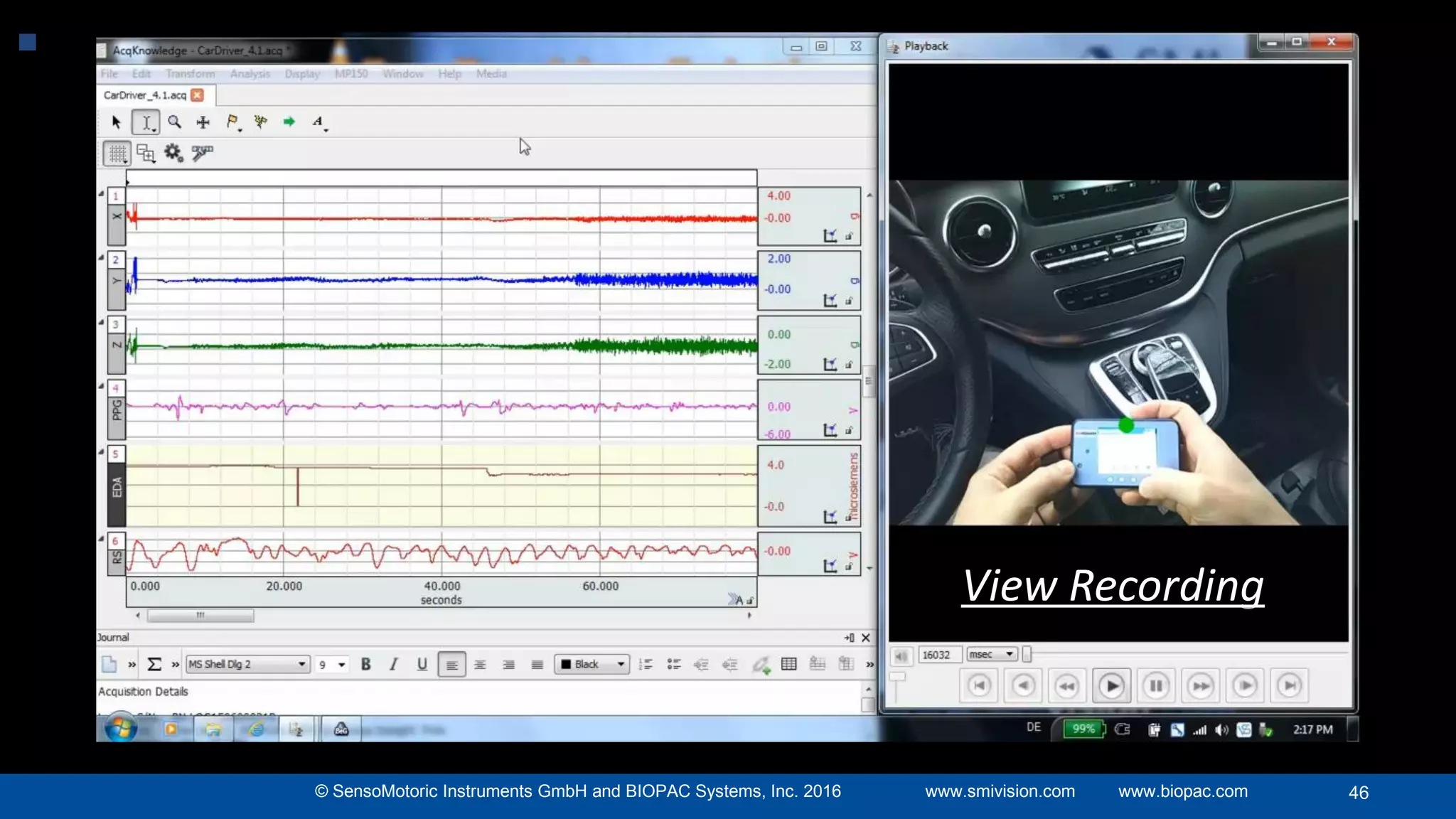Toggle channel 4 box
This screenshot has height=819, width=1456.
tap(116, 388)
